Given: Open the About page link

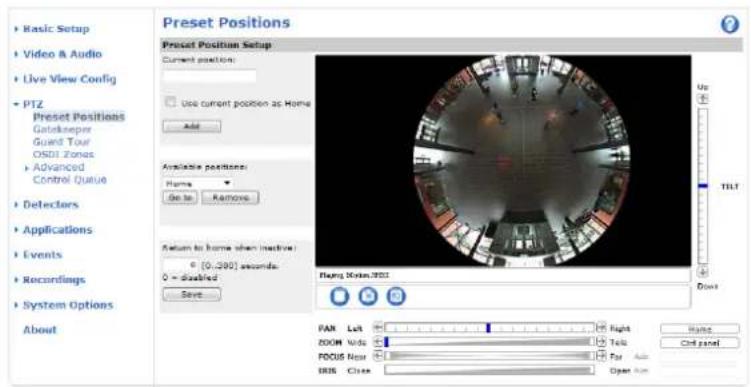Looking at the screenshot, I should point(40,330).
